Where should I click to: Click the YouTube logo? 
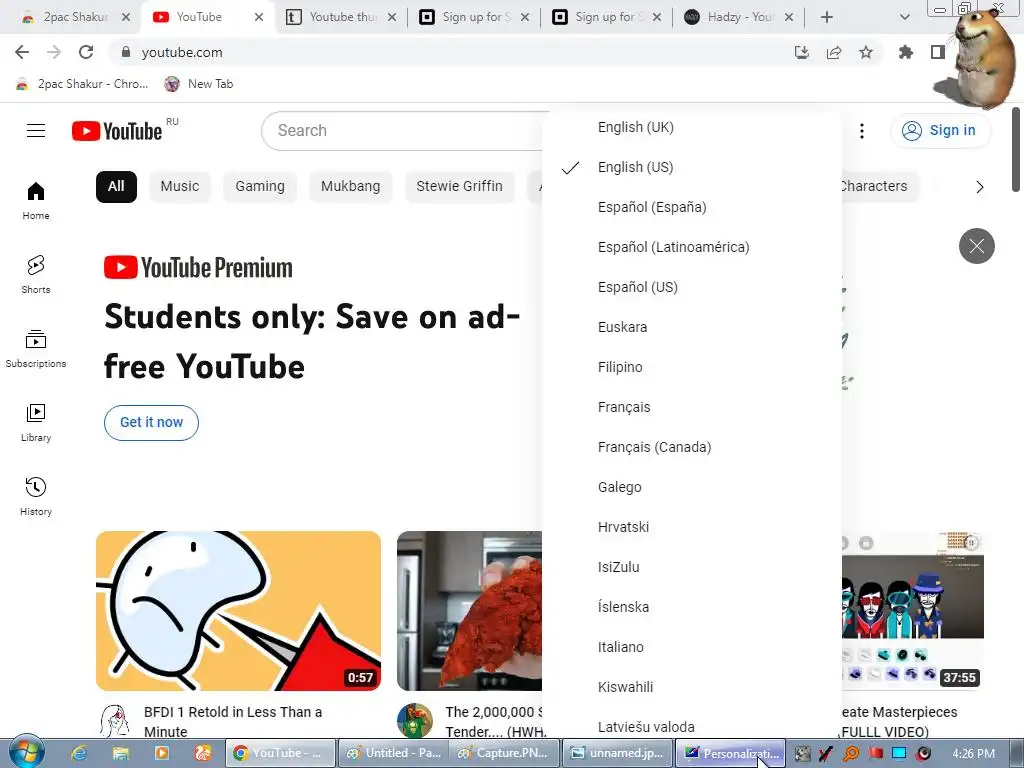[x=117, y=131]
